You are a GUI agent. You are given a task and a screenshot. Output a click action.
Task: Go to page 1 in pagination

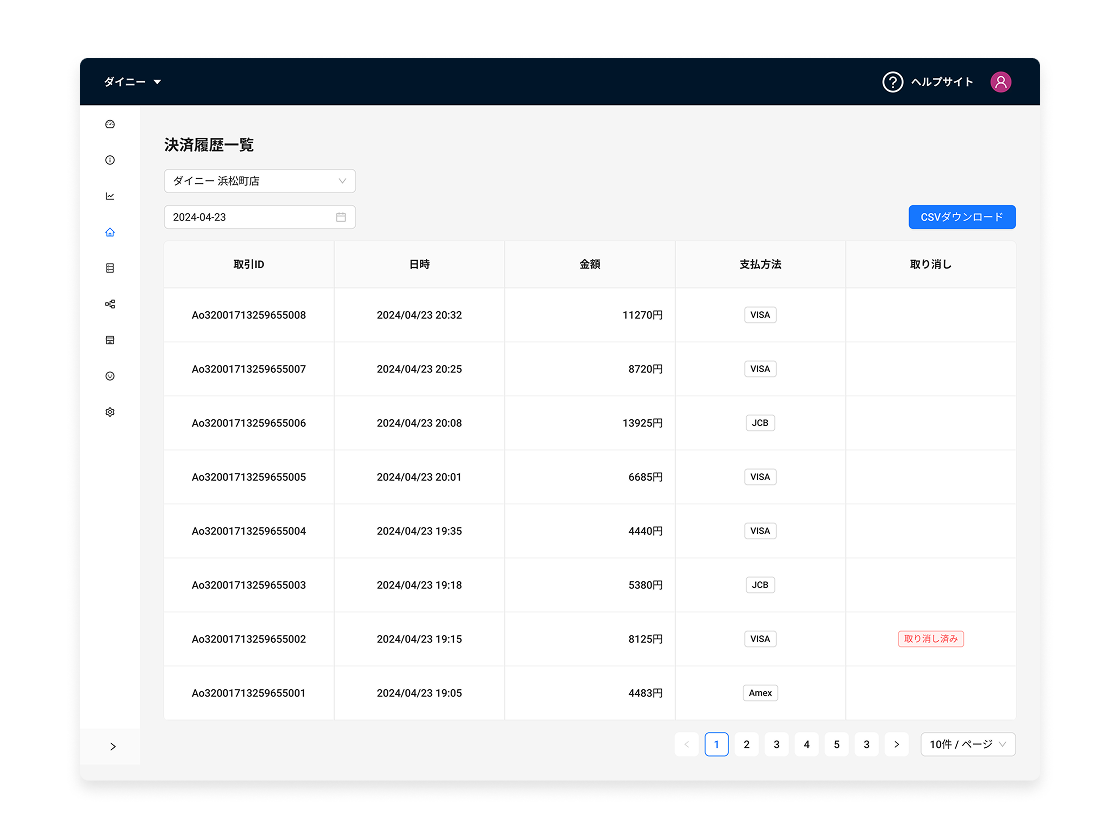coord(716,744)
